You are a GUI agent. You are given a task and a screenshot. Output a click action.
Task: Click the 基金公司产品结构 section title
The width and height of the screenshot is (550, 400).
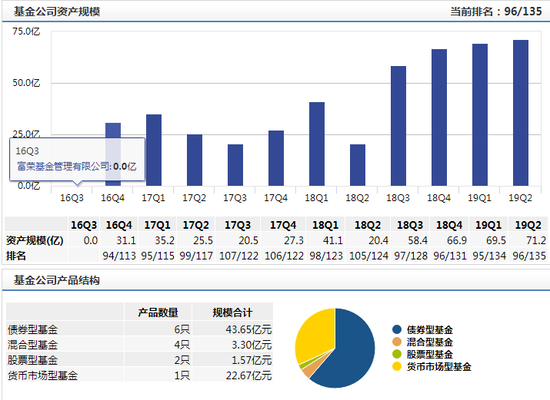tap(57, 280)
